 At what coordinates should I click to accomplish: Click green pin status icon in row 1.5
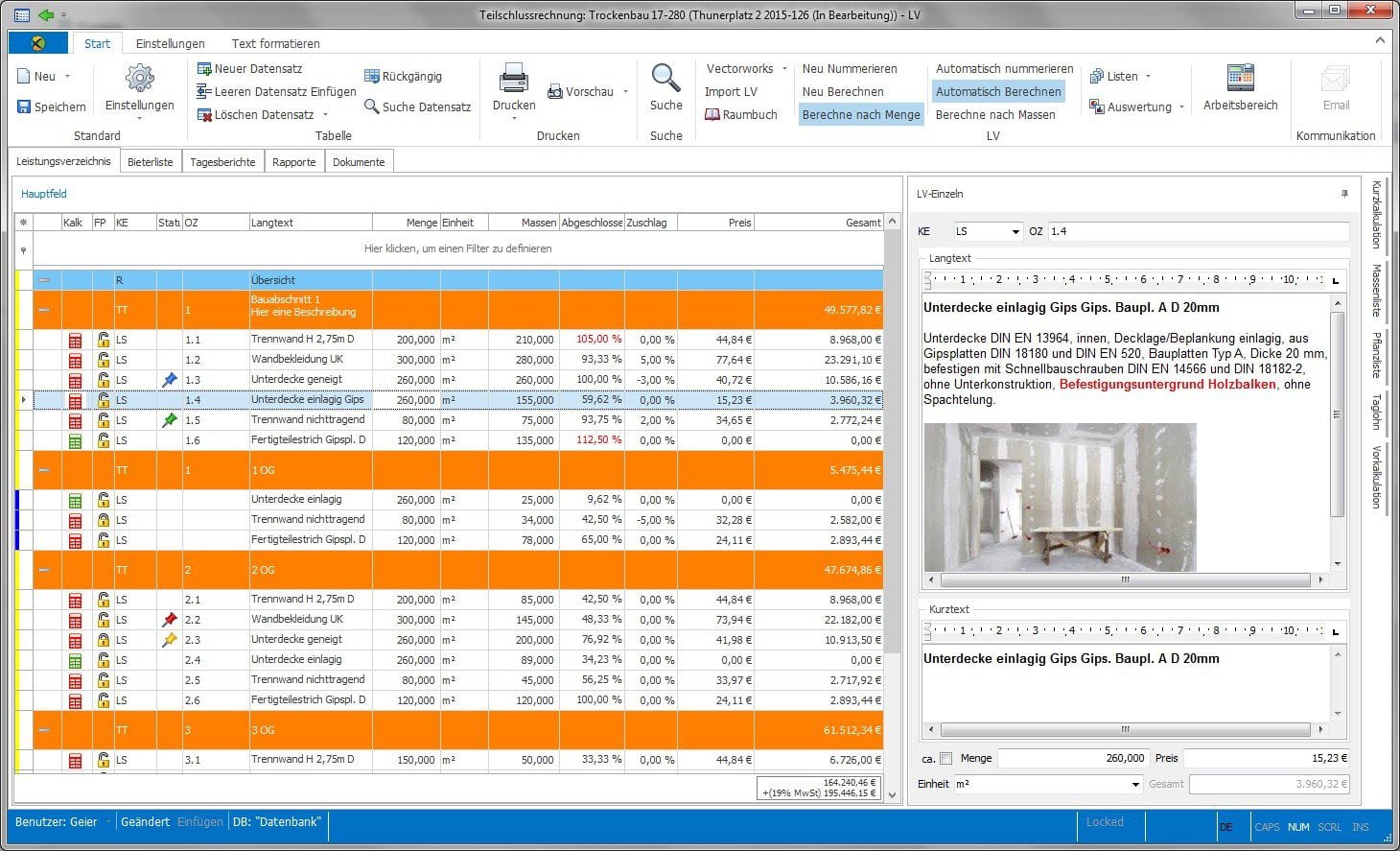tap(170, 420)
